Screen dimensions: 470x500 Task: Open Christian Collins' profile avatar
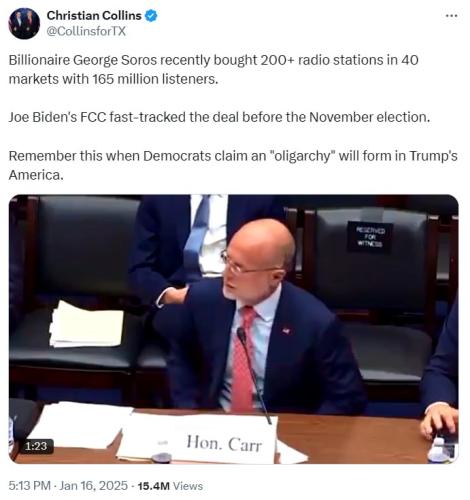pos(24,23)
